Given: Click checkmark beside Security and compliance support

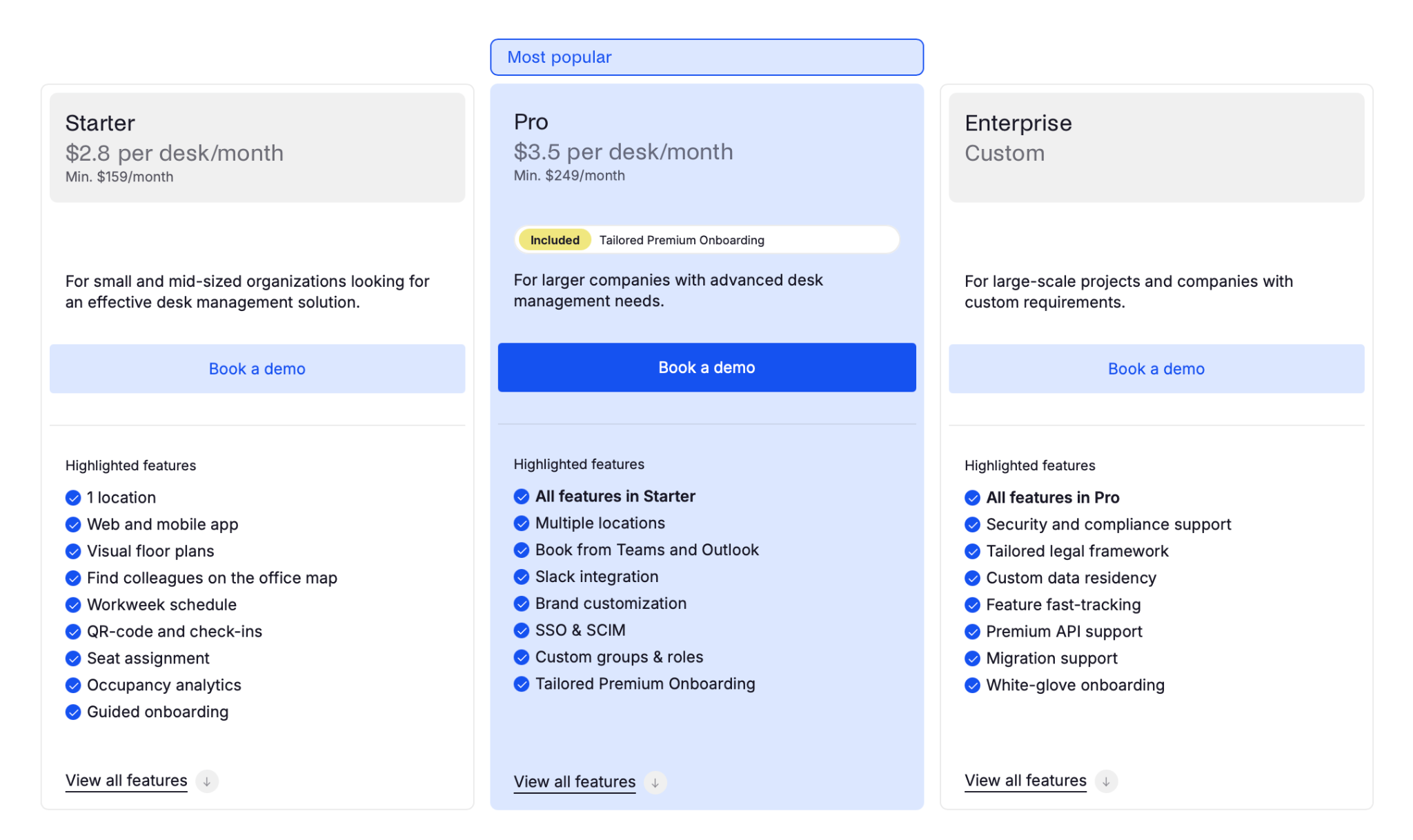Looking at the screenshot, I should coord(972,525).
